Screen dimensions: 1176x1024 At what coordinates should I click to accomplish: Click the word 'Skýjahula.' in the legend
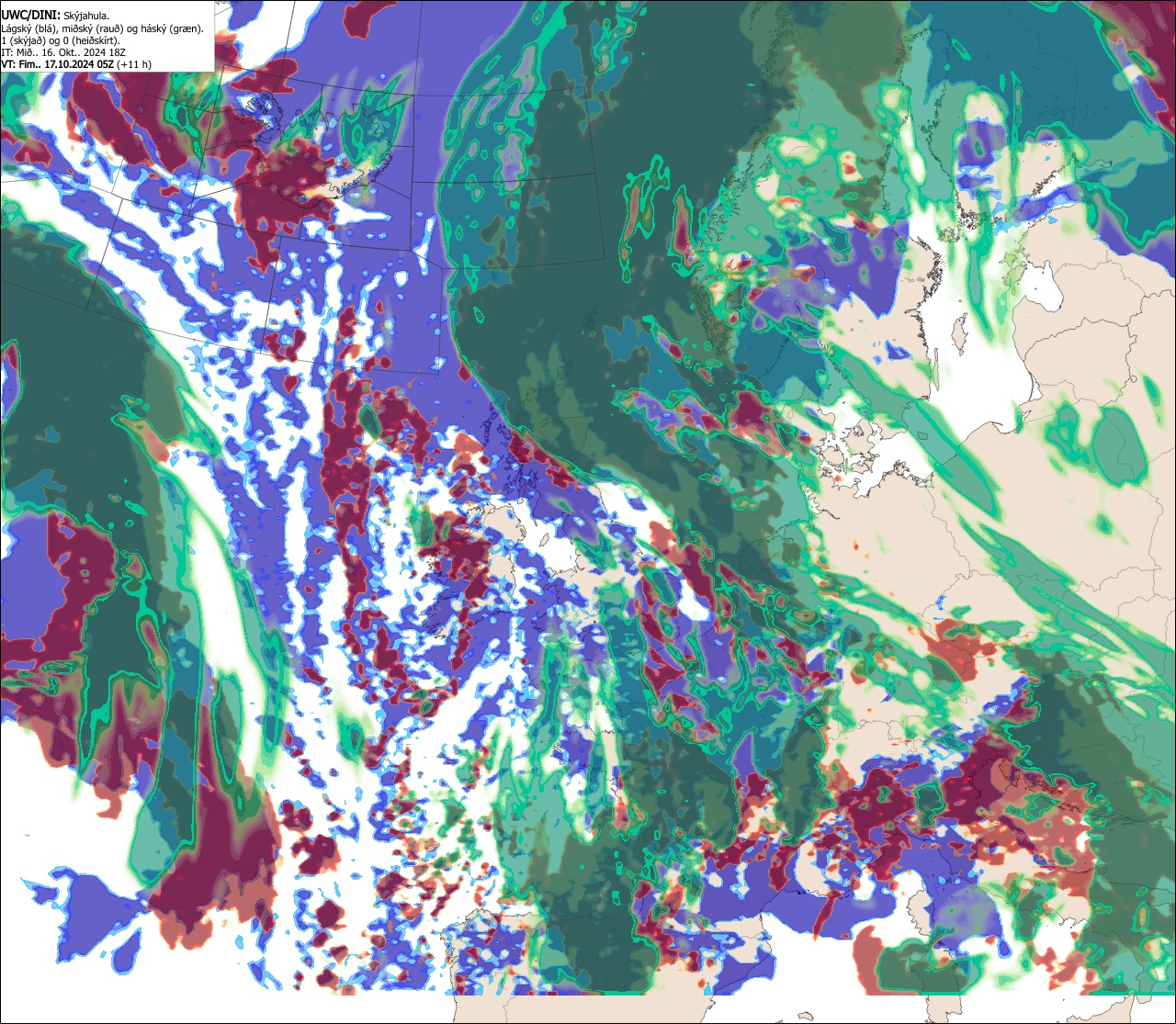(86, 15)
